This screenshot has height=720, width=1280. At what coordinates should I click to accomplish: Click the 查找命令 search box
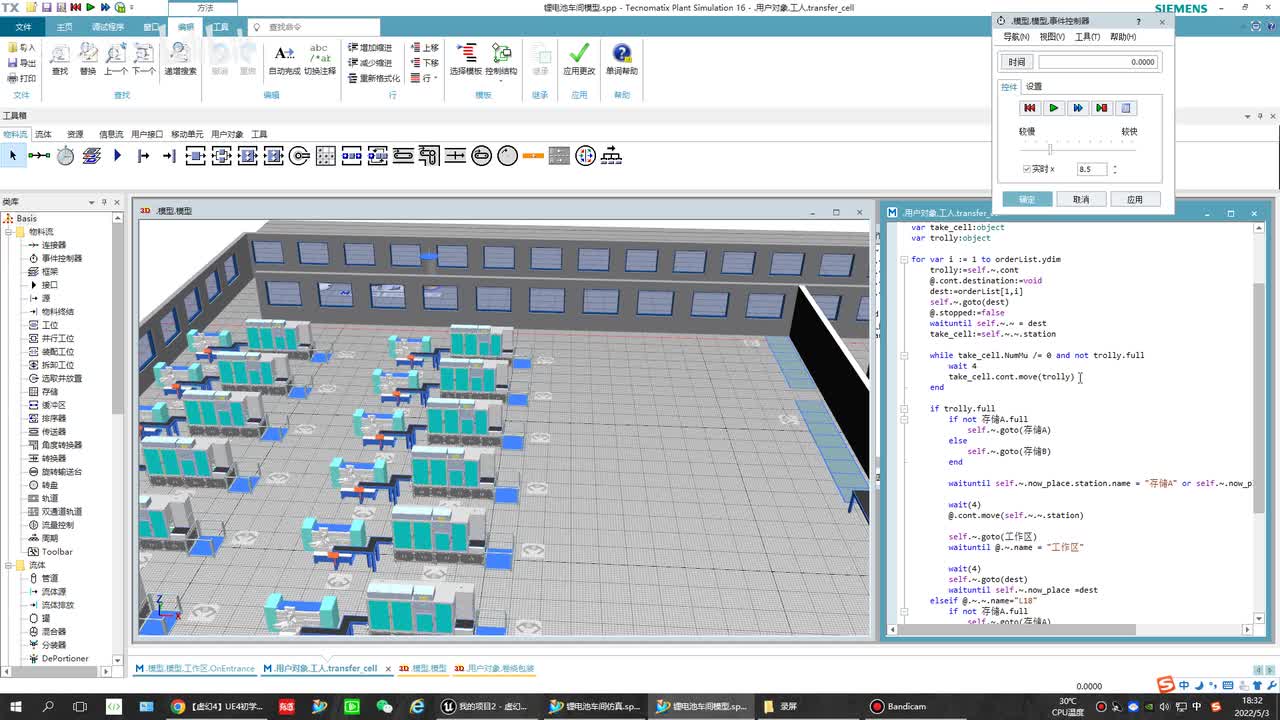[313, 27]
